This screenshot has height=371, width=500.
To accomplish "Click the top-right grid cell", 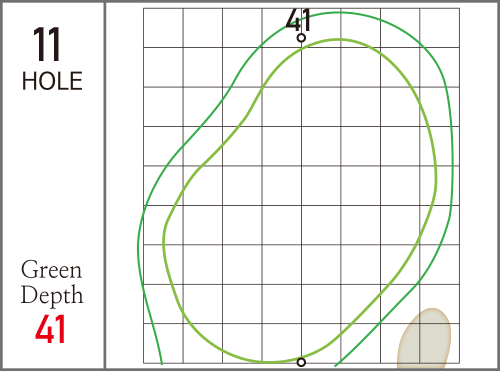I will (x=439, y=28).
